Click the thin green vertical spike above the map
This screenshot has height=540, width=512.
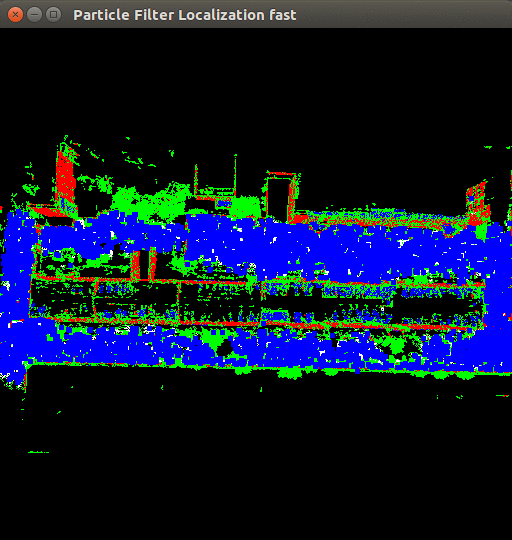click(236, 175)
